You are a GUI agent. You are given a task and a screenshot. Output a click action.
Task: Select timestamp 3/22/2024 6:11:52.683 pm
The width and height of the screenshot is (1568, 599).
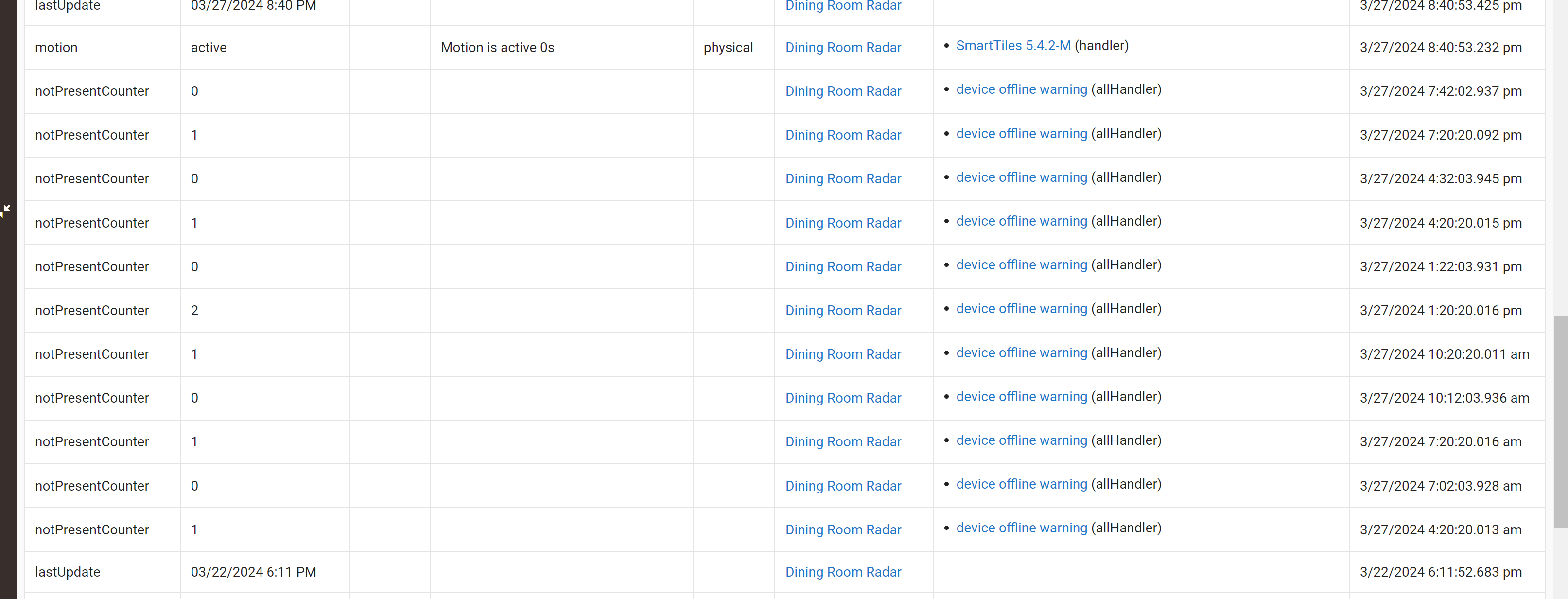[x=1441, y=572]
